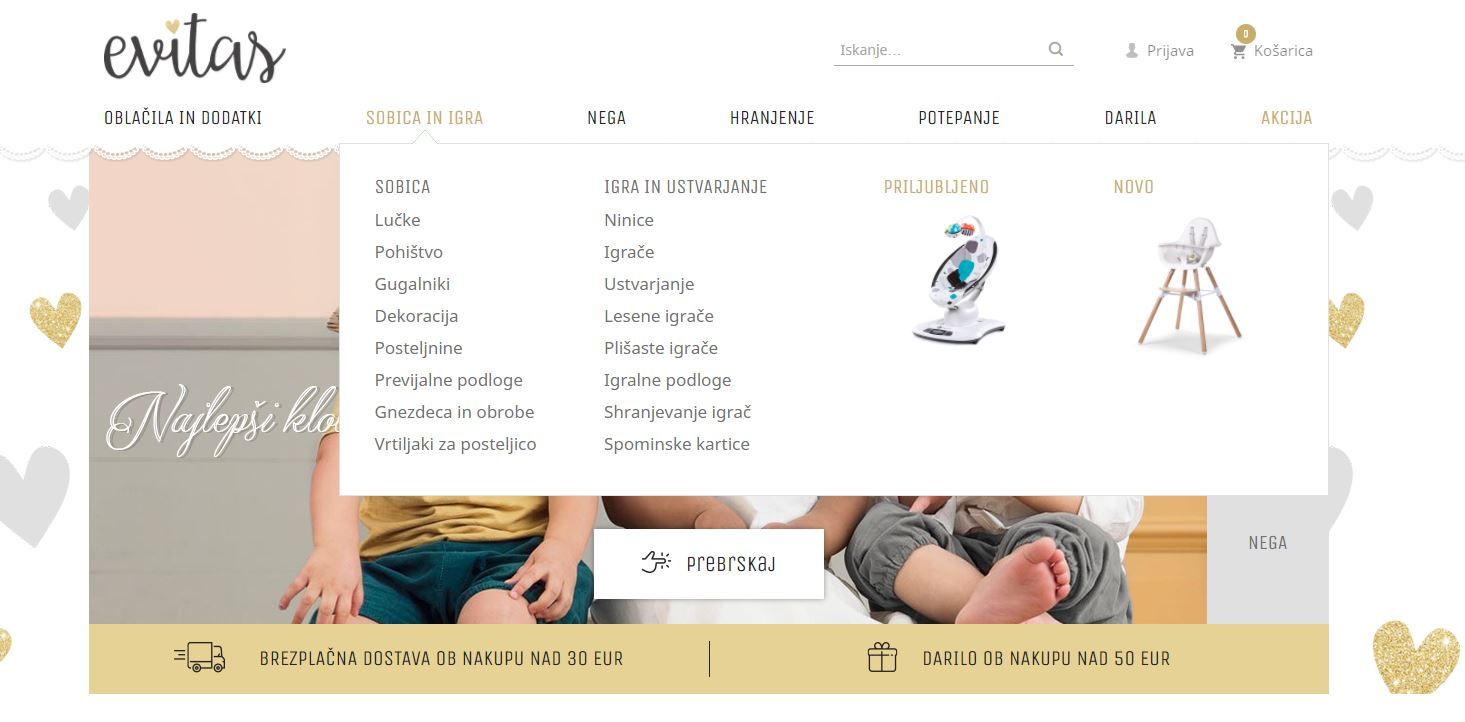This screenshot has width=1465, height=722.
Task: Open the Oblačila in dodatki menu
Action: 183,118
